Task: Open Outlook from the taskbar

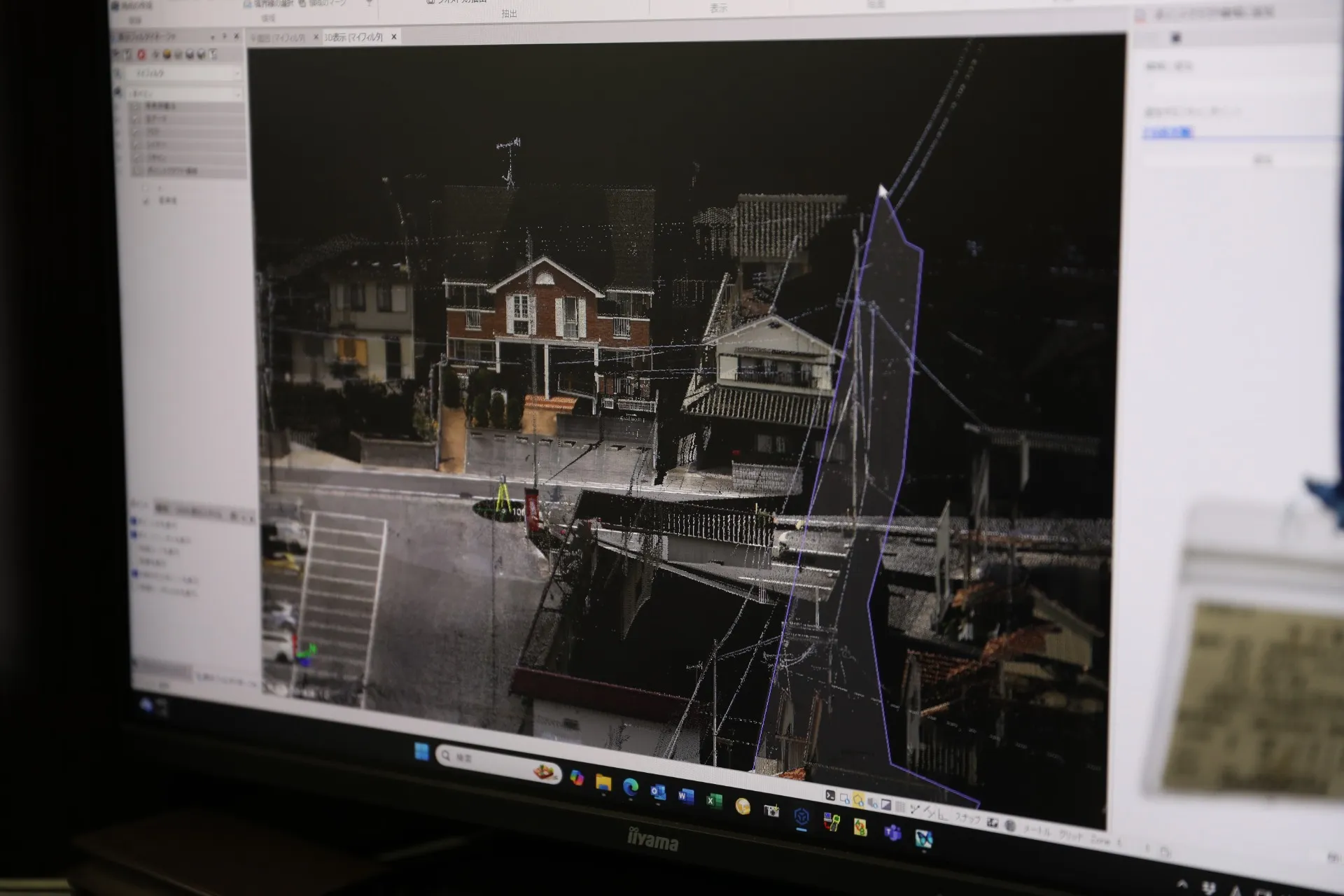Action: pos(658,792)
